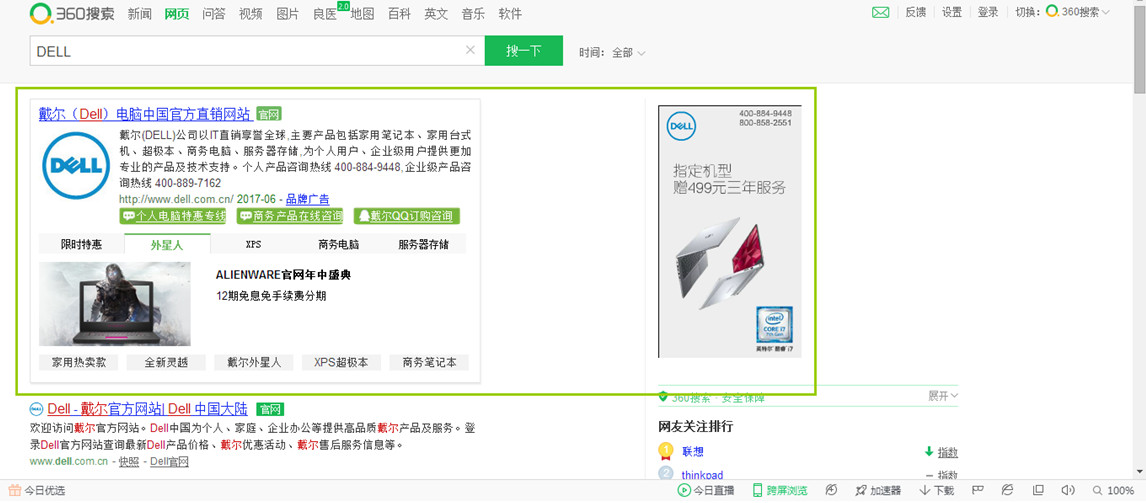The height and width of the screenshot is (503, 1146).
Task: Click the 360搜索 logo at top left
Action: 72,13
